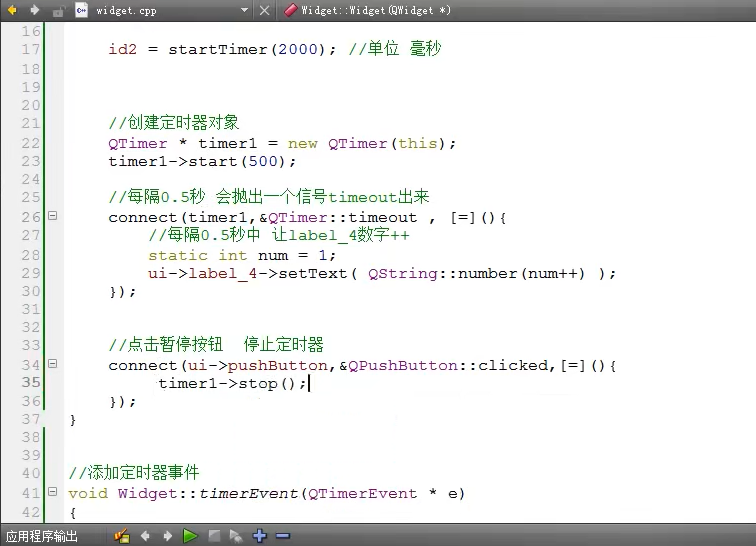
Task: Close the widget.cpp document
Action: 265,10
